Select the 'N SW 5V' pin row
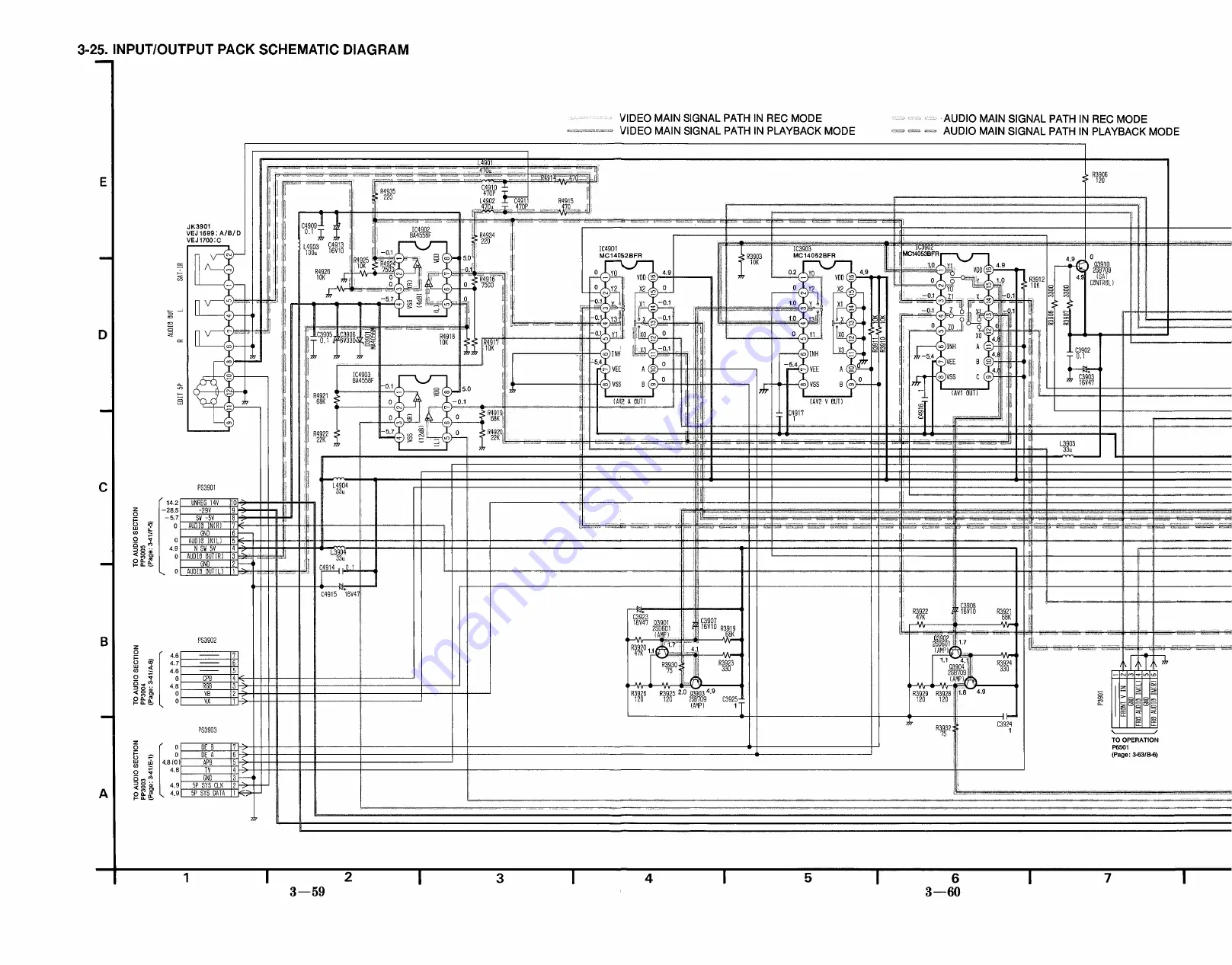 click(x=209, y=548)
